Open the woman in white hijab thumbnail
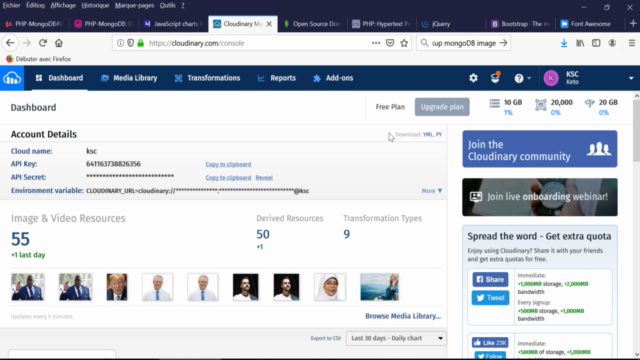The width and height of the screenshot is (640, 360). pos(330,287)
